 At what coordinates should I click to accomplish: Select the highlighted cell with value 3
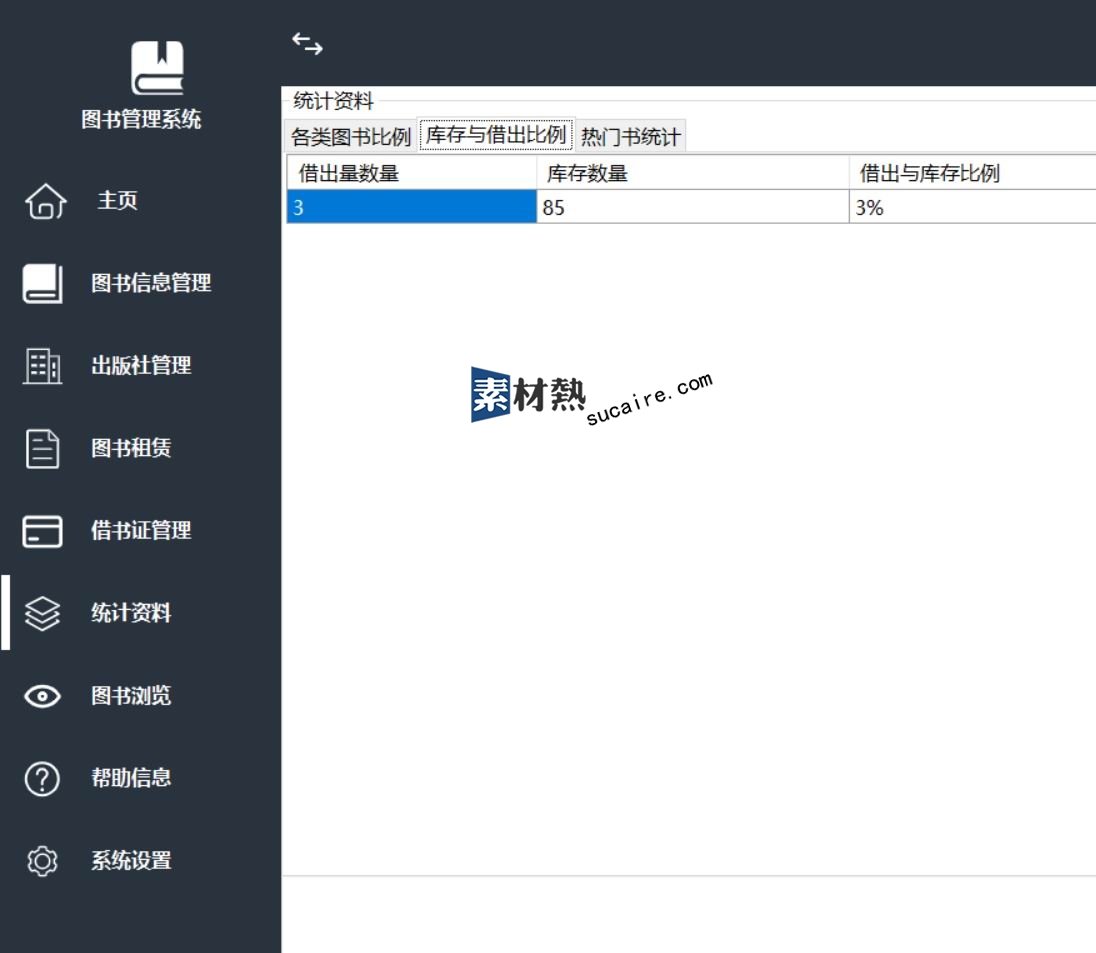pyautogui.click(x=412, y=207)
